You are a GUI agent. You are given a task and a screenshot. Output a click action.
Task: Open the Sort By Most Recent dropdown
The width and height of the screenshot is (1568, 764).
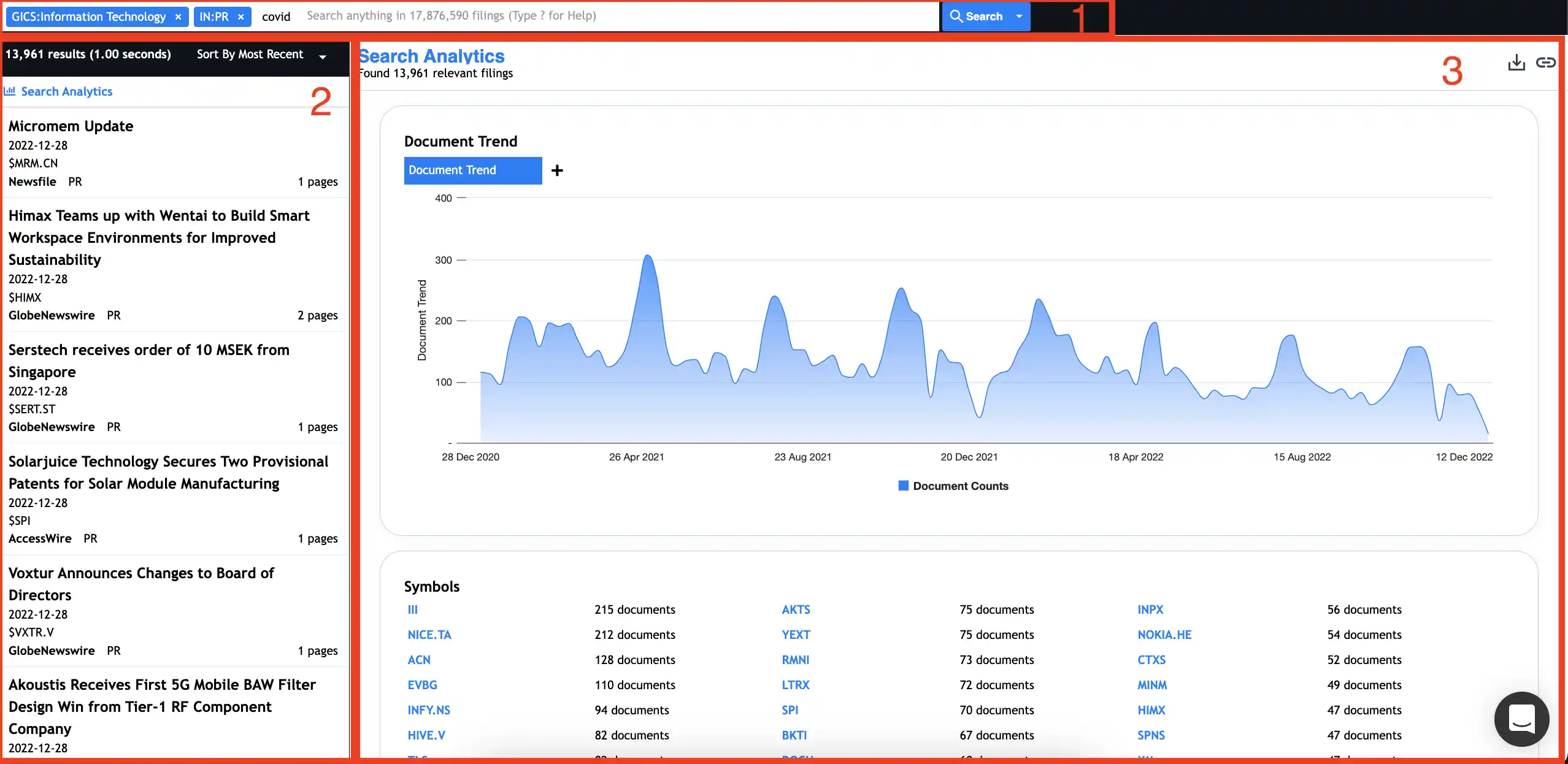pyautogui.click(x=260, y=55)
